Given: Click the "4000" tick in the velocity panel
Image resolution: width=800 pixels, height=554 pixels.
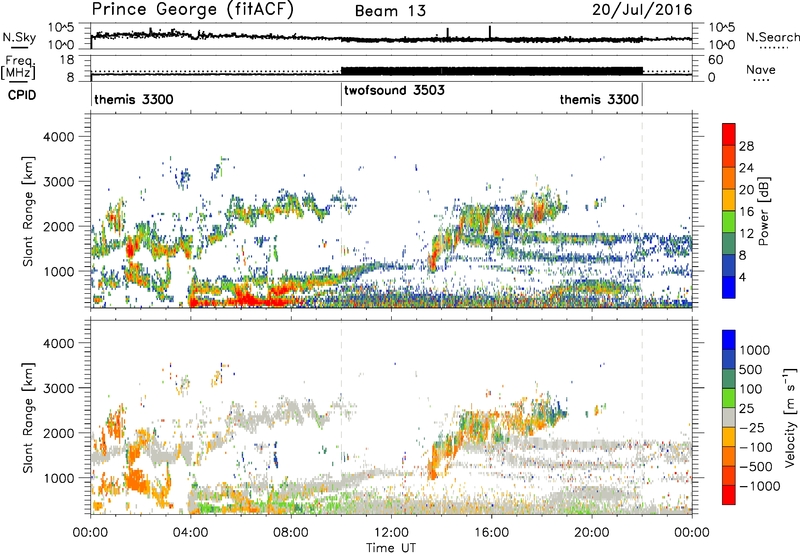Looking at the screenshot, I should tap(59, 343).
